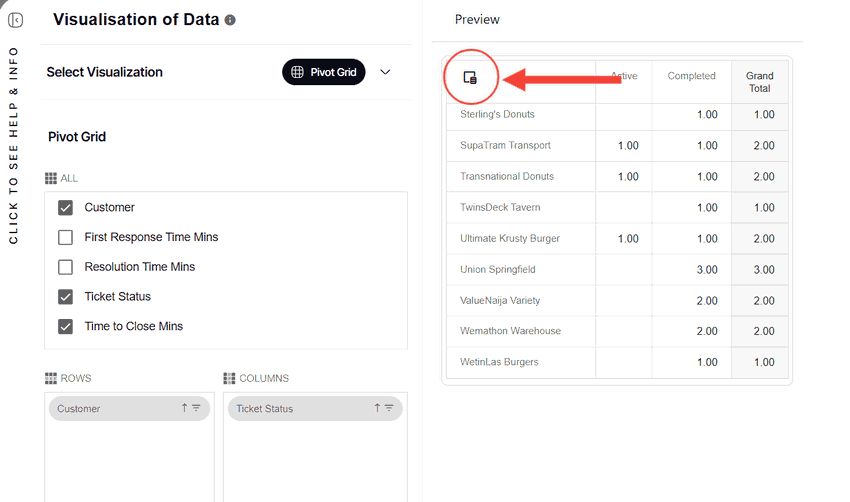
Task: Click the sort arrow on Customer row field
Action: click(184, 408)
